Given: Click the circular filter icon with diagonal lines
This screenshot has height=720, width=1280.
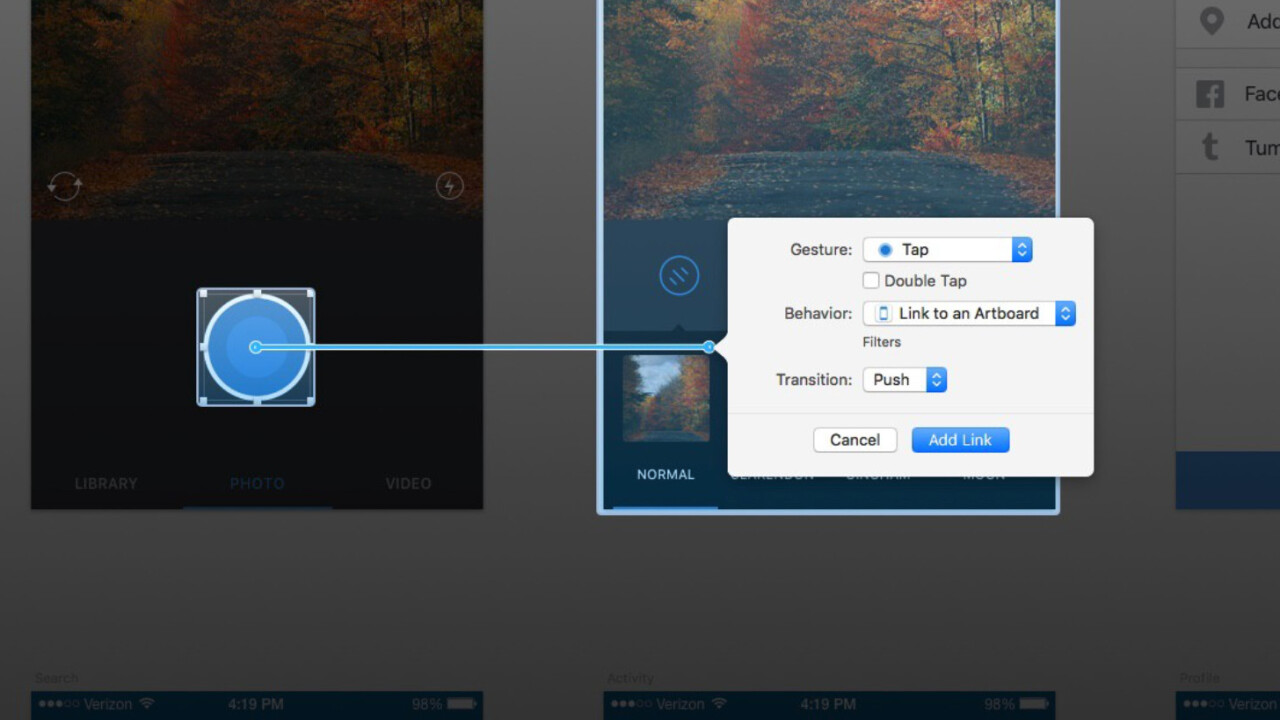Looking at the screenshot, I should 679,276.
